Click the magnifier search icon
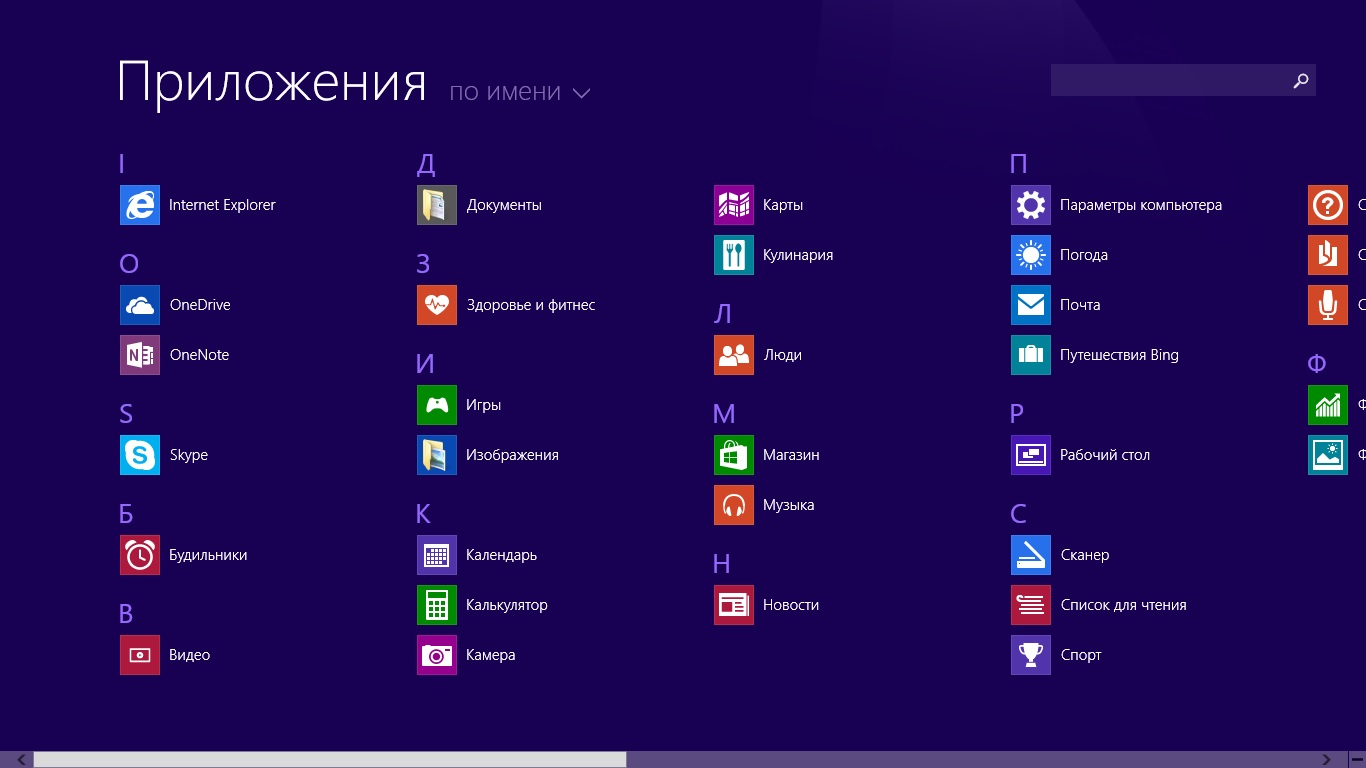This screenshot has width=1366, height=768. click(1301, 80)
